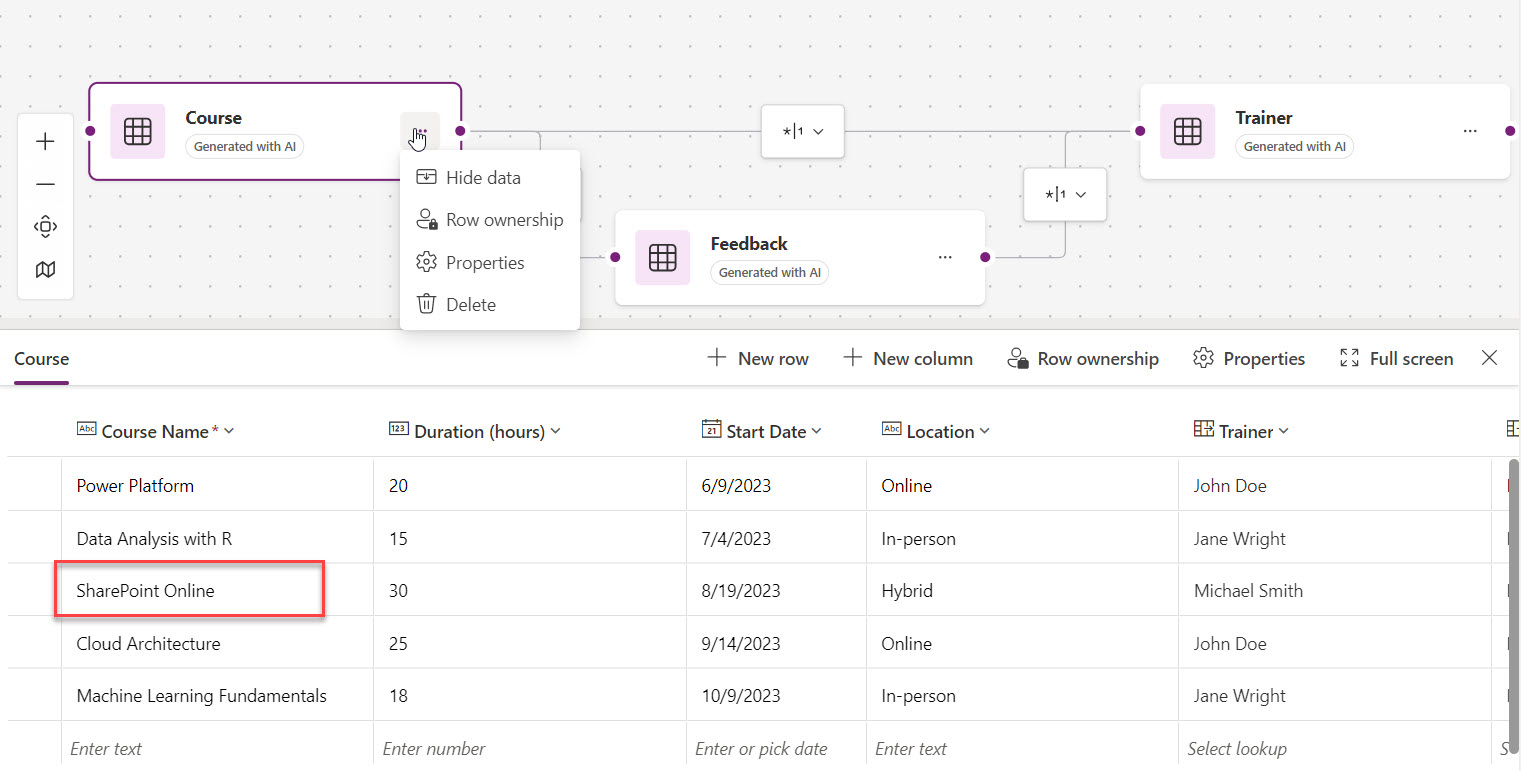Click the zoom in plus icon
This screenshot has width=1521, height=771.
45,142
